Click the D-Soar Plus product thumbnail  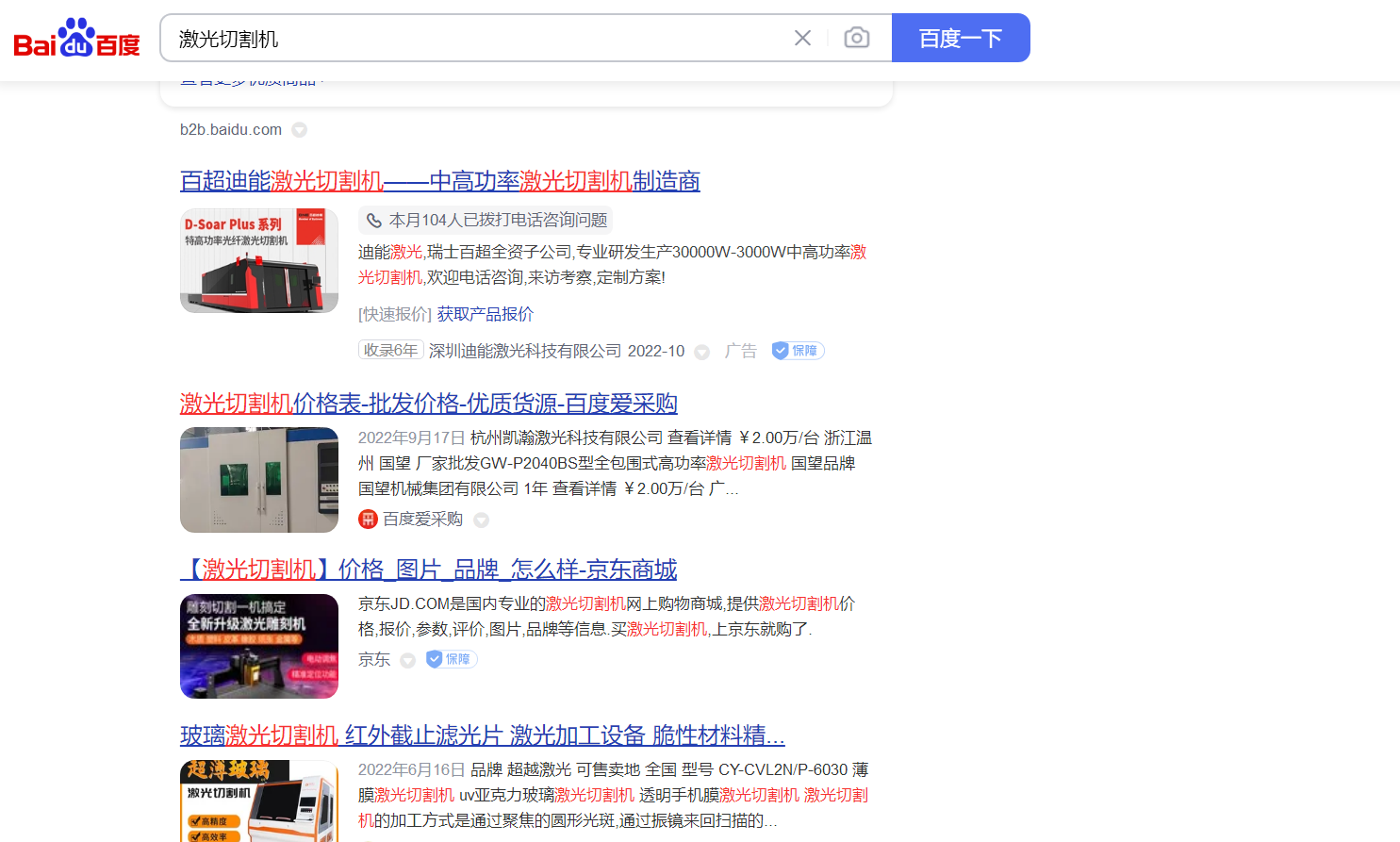[x=259, y=261]
